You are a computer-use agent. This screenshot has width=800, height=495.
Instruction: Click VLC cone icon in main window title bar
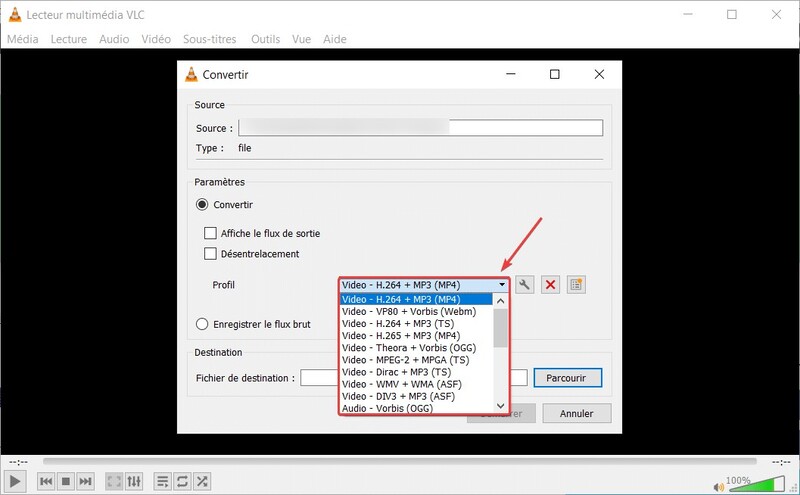point(15,15)
